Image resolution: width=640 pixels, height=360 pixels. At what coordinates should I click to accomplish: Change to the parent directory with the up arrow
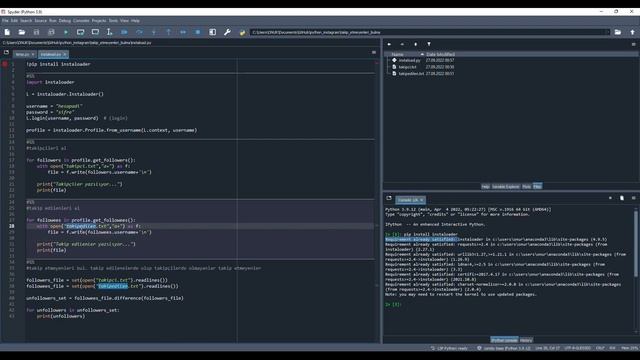coord(632,32)
